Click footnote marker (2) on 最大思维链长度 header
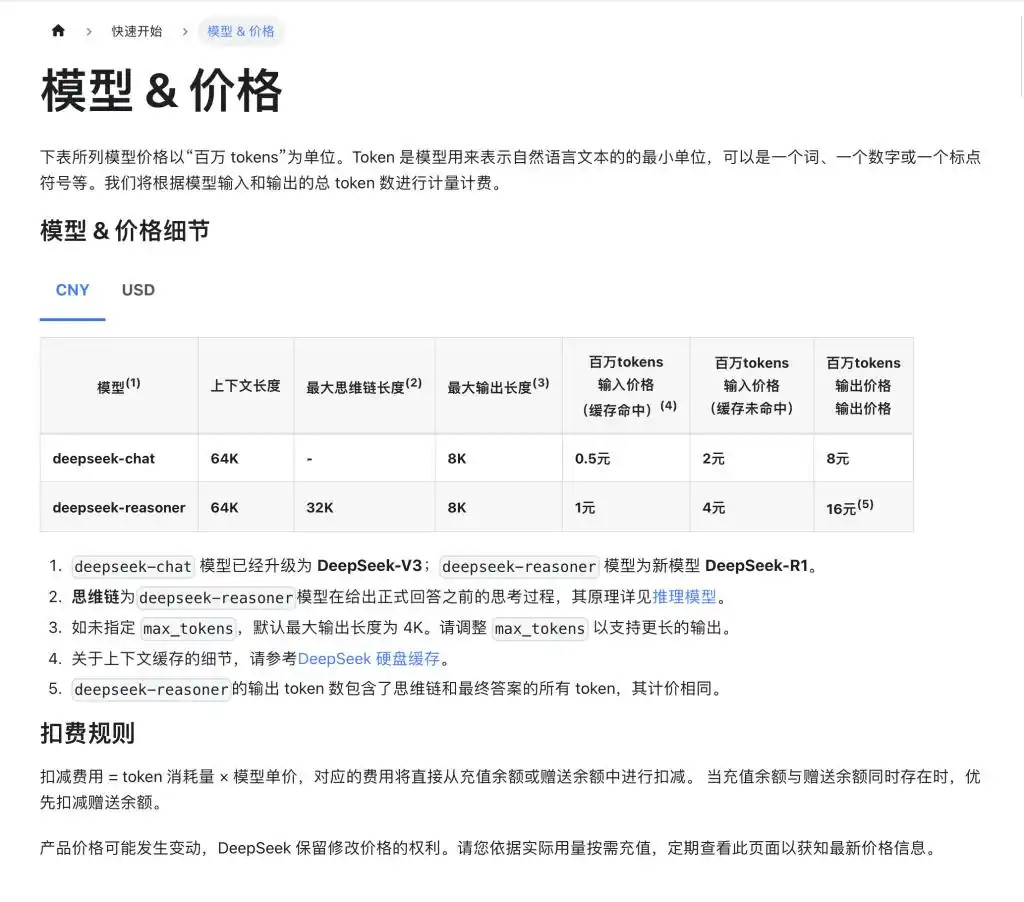 pos(414,380)
